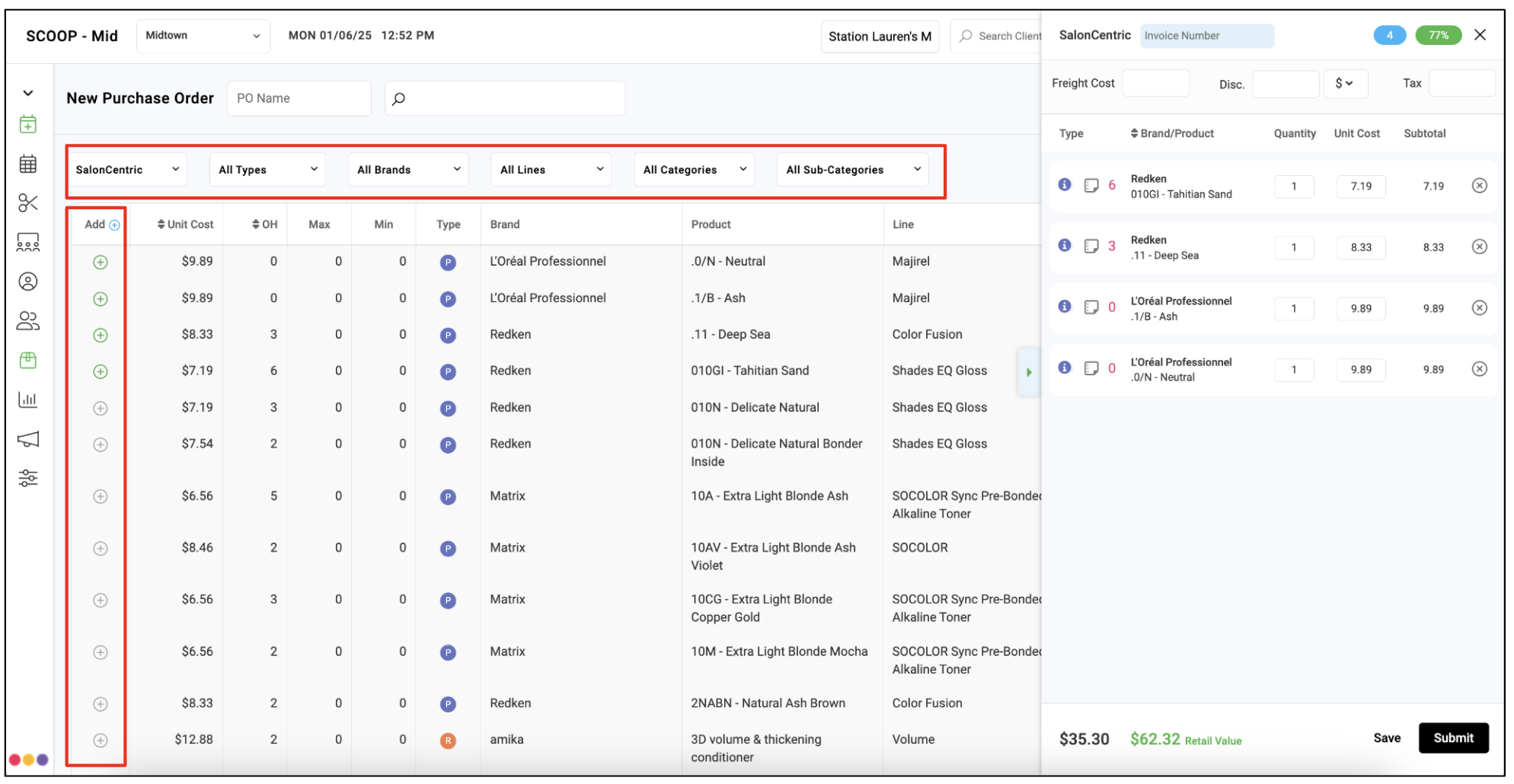Viewport: 1514px width, 784px height.
Task: Click Station Lauren's M button
Action: 881,37
